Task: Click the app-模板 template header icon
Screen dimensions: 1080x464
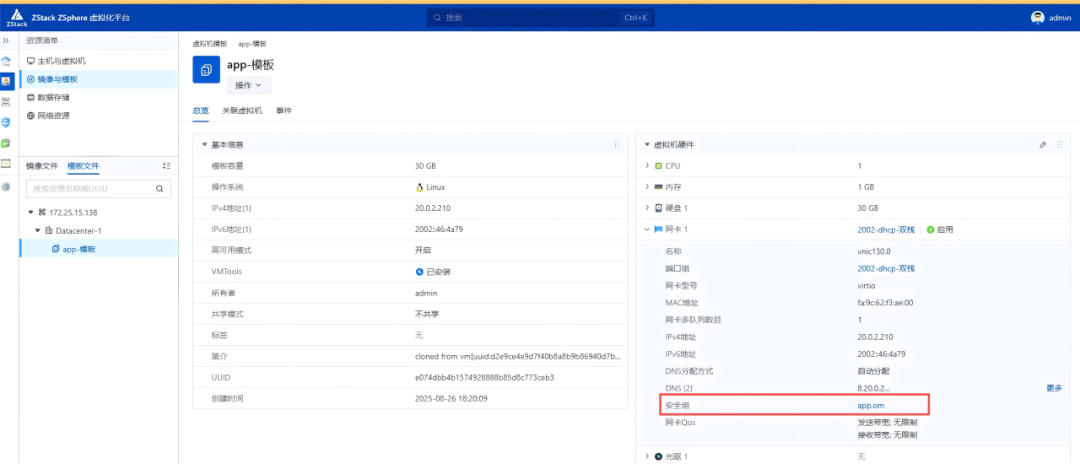Action: tap(206, 70)
